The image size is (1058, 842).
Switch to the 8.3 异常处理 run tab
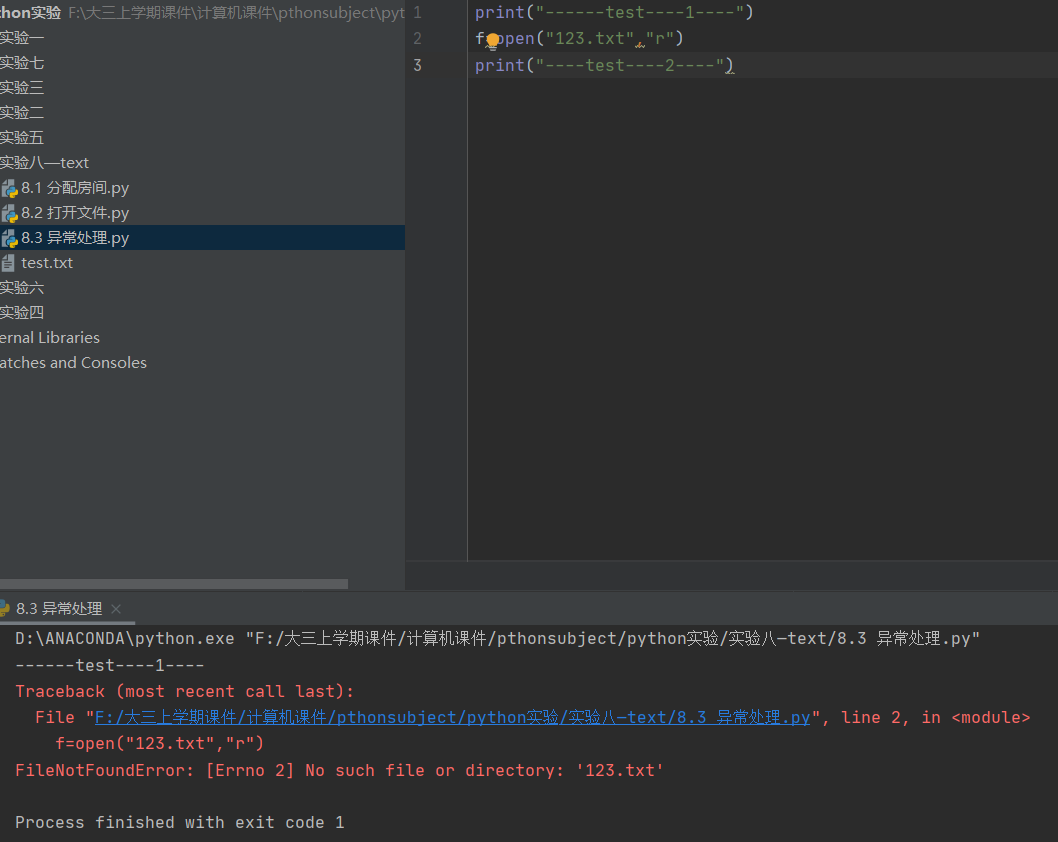59,609
